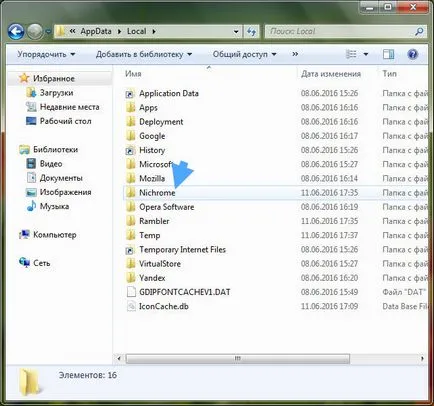The width and height of the screenshot is (434, 406).
Task: Open the Упорядочить dropdown menu
Action: click(x=46, y=54)
